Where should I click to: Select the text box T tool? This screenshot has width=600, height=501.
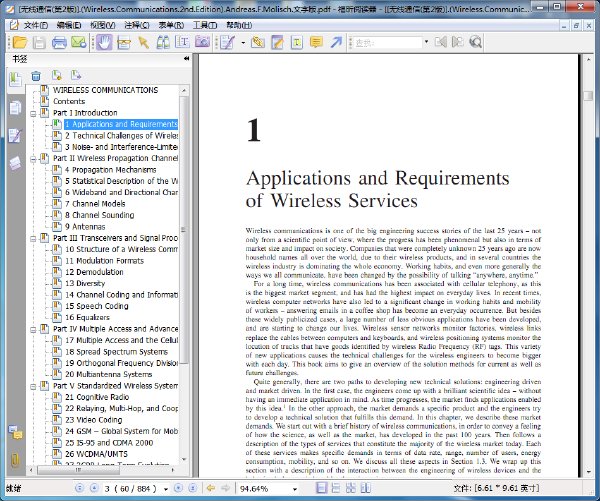(x=297, y=42)
